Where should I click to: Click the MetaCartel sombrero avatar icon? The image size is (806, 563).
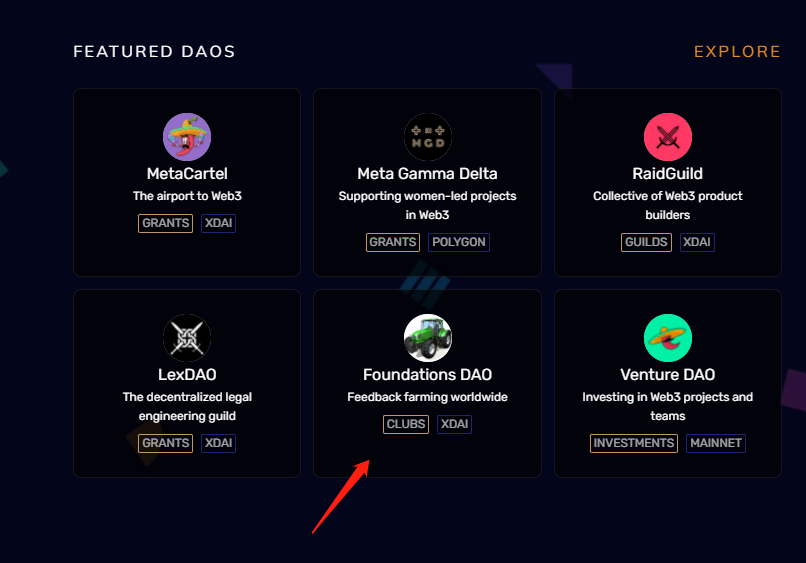click(x=187, y=137)
